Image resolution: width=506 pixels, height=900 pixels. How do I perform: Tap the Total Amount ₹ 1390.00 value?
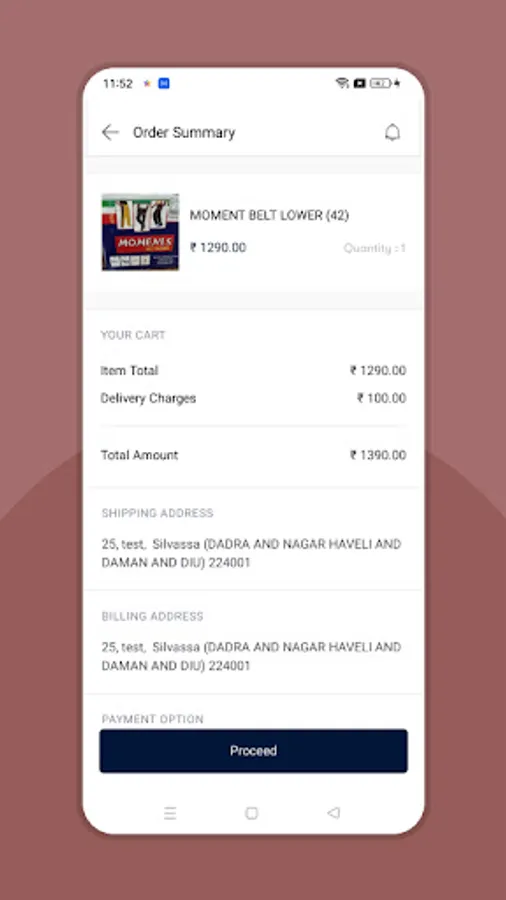point(378,455)
